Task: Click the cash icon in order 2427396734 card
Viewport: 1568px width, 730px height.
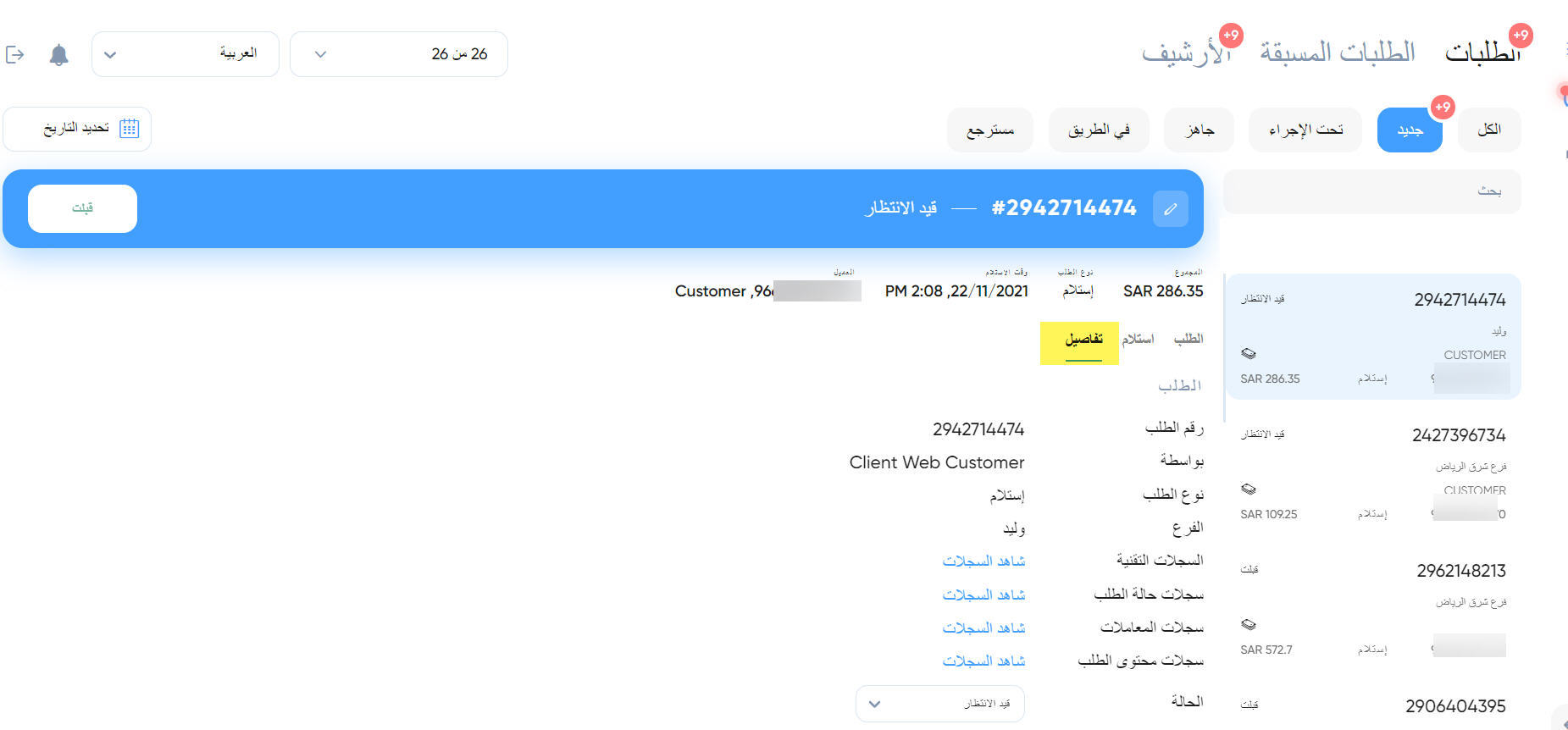Action: click(1248, 489)
